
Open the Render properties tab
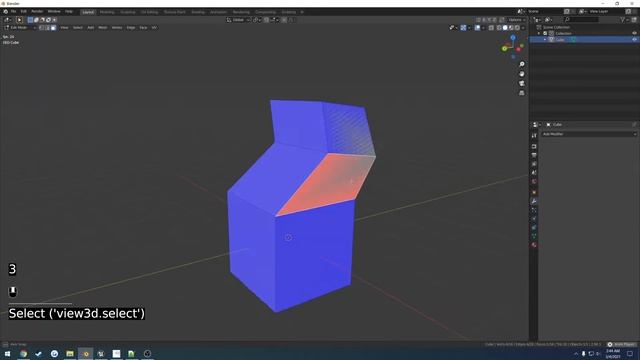tap(534, 146)
